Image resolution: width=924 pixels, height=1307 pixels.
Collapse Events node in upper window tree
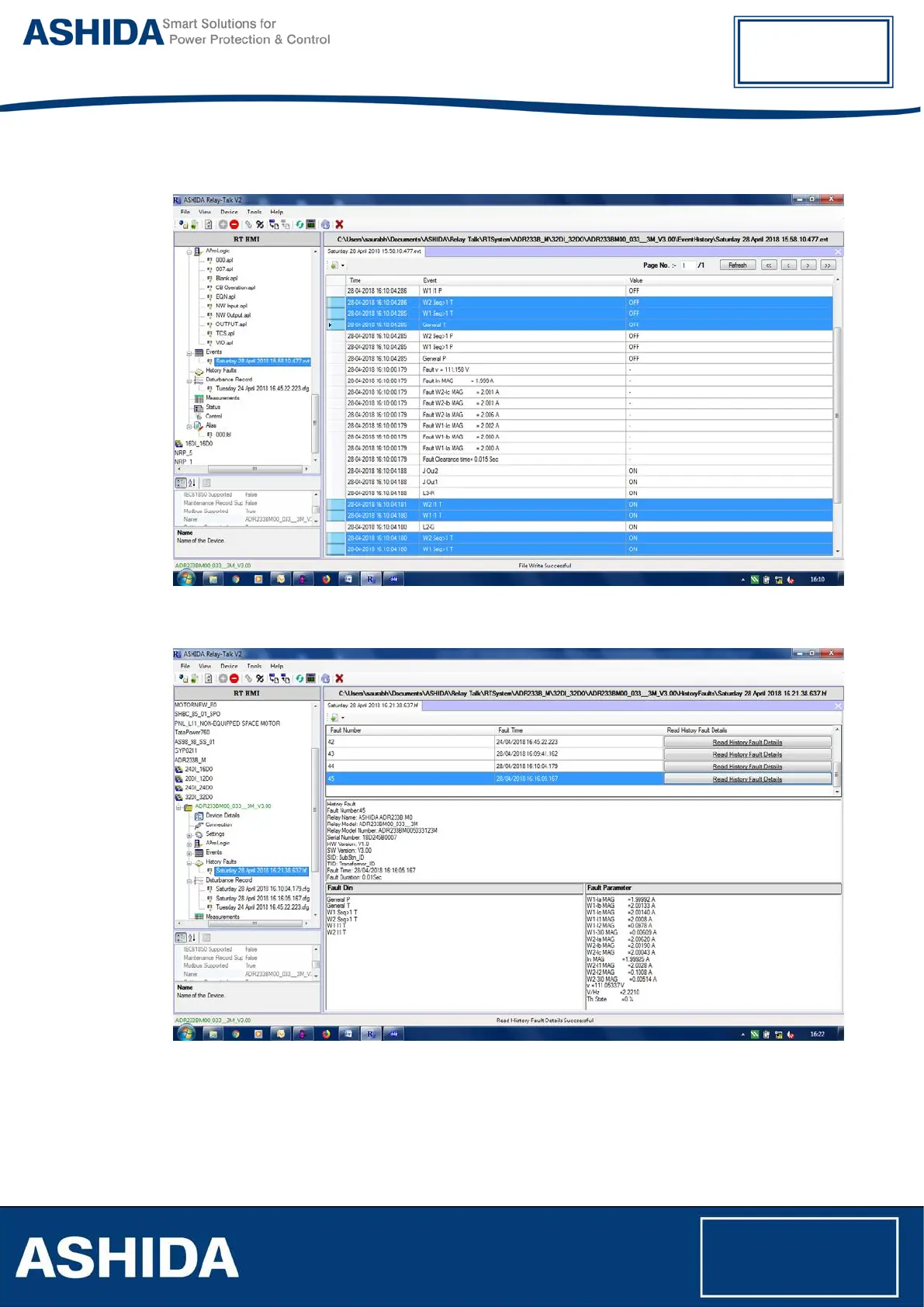click(x=189, y=353)
